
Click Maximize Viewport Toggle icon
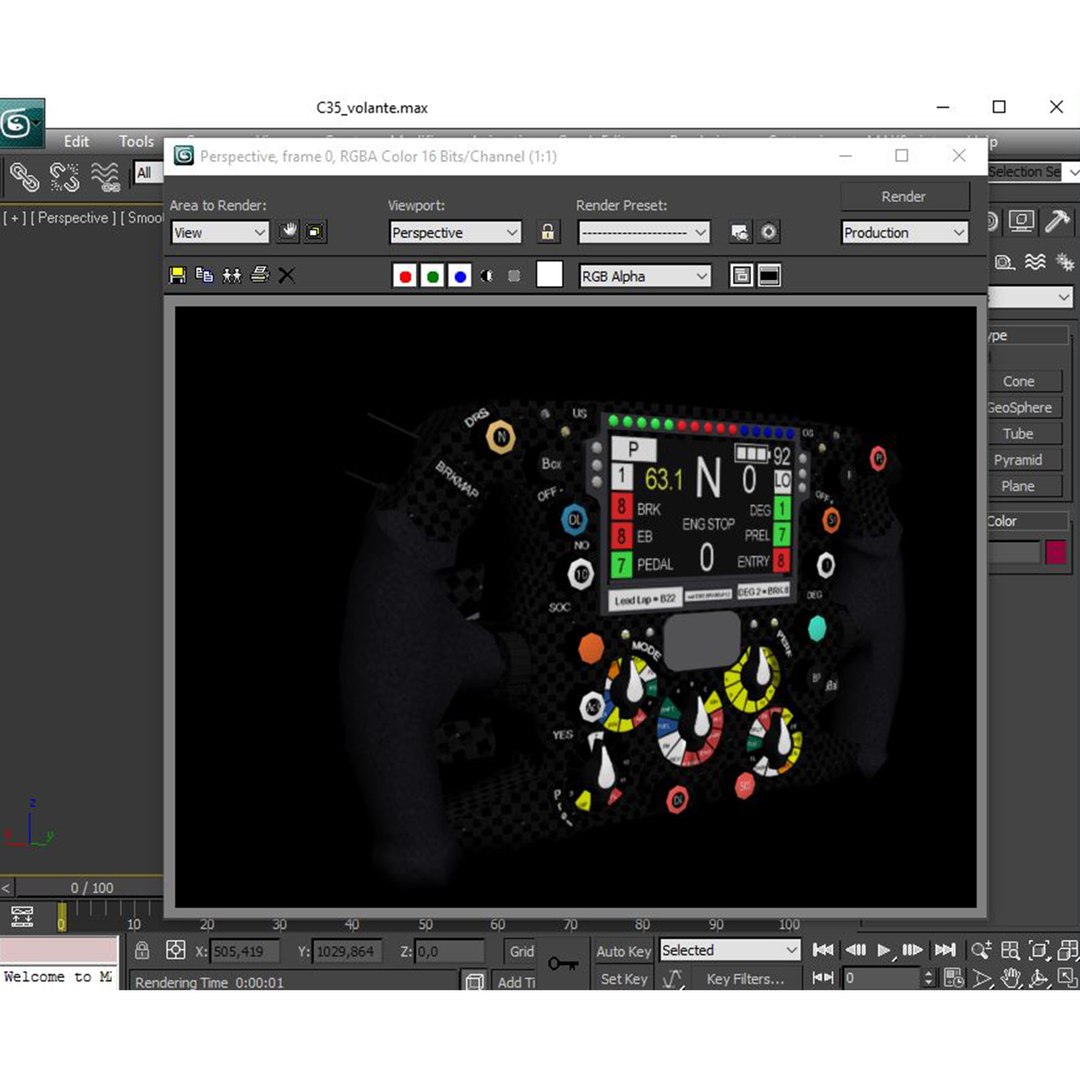coord(1067,977)
